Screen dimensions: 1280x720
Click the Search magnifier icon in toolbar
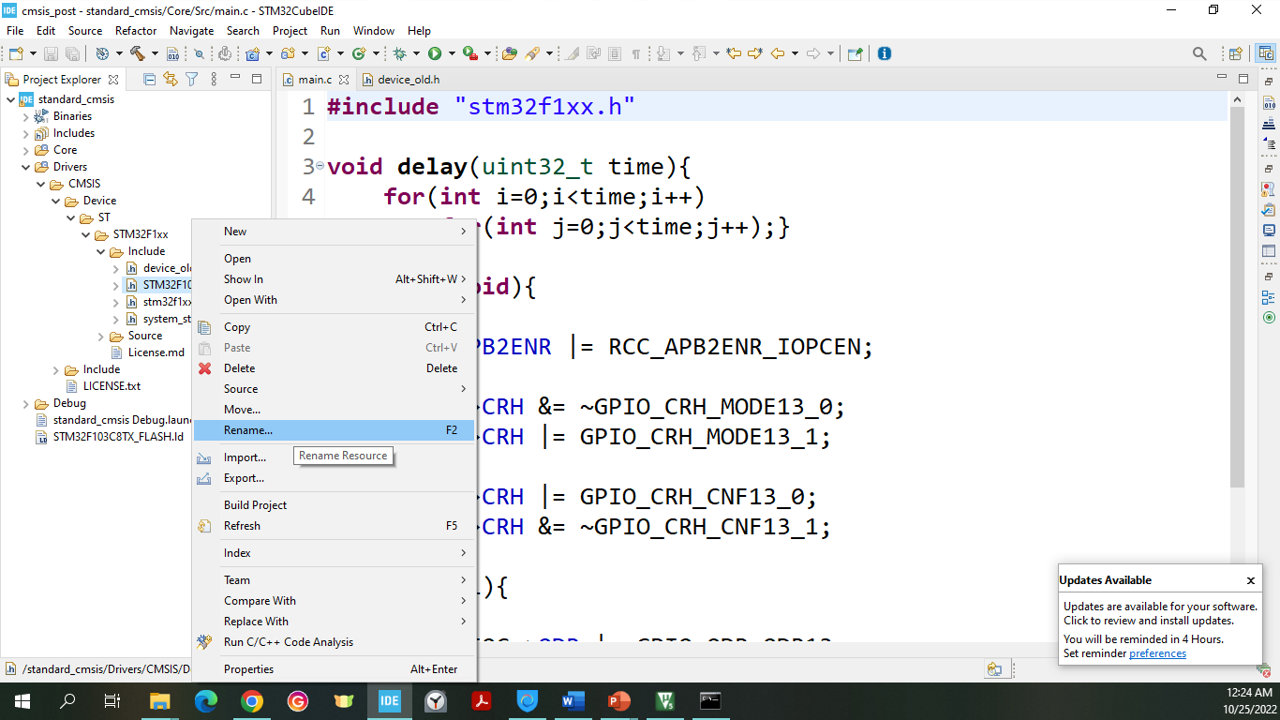coord(1199,54)
